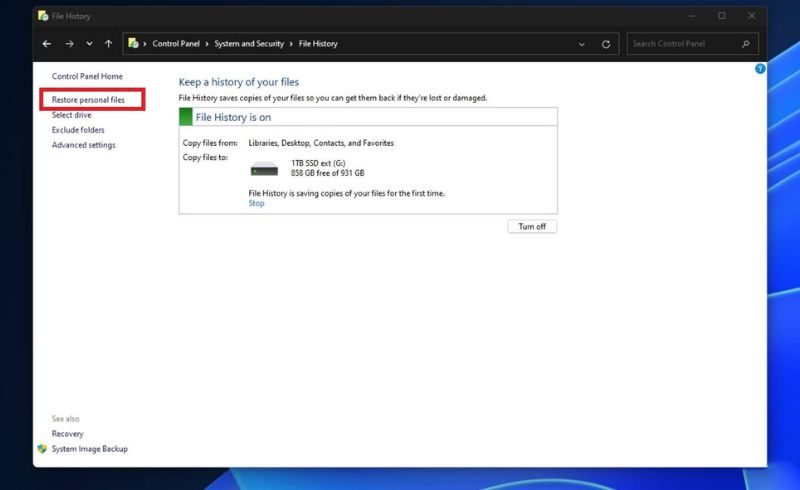The width and height of the screenshot is (800, 490).
Task: Close the File History window
Action: [x=752, y=16]
